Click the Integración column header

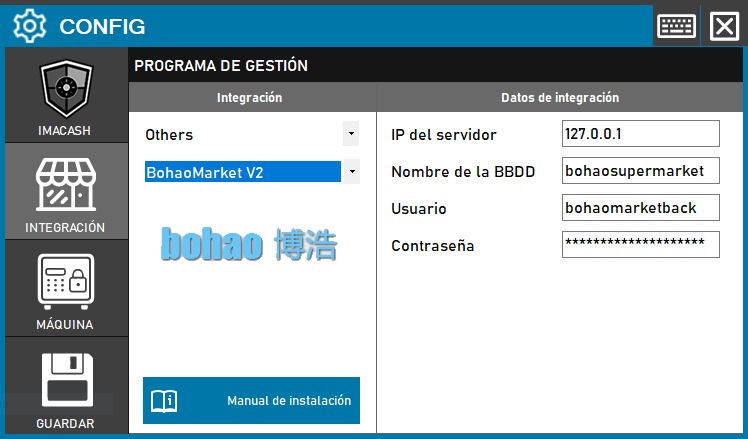point(250,98)
